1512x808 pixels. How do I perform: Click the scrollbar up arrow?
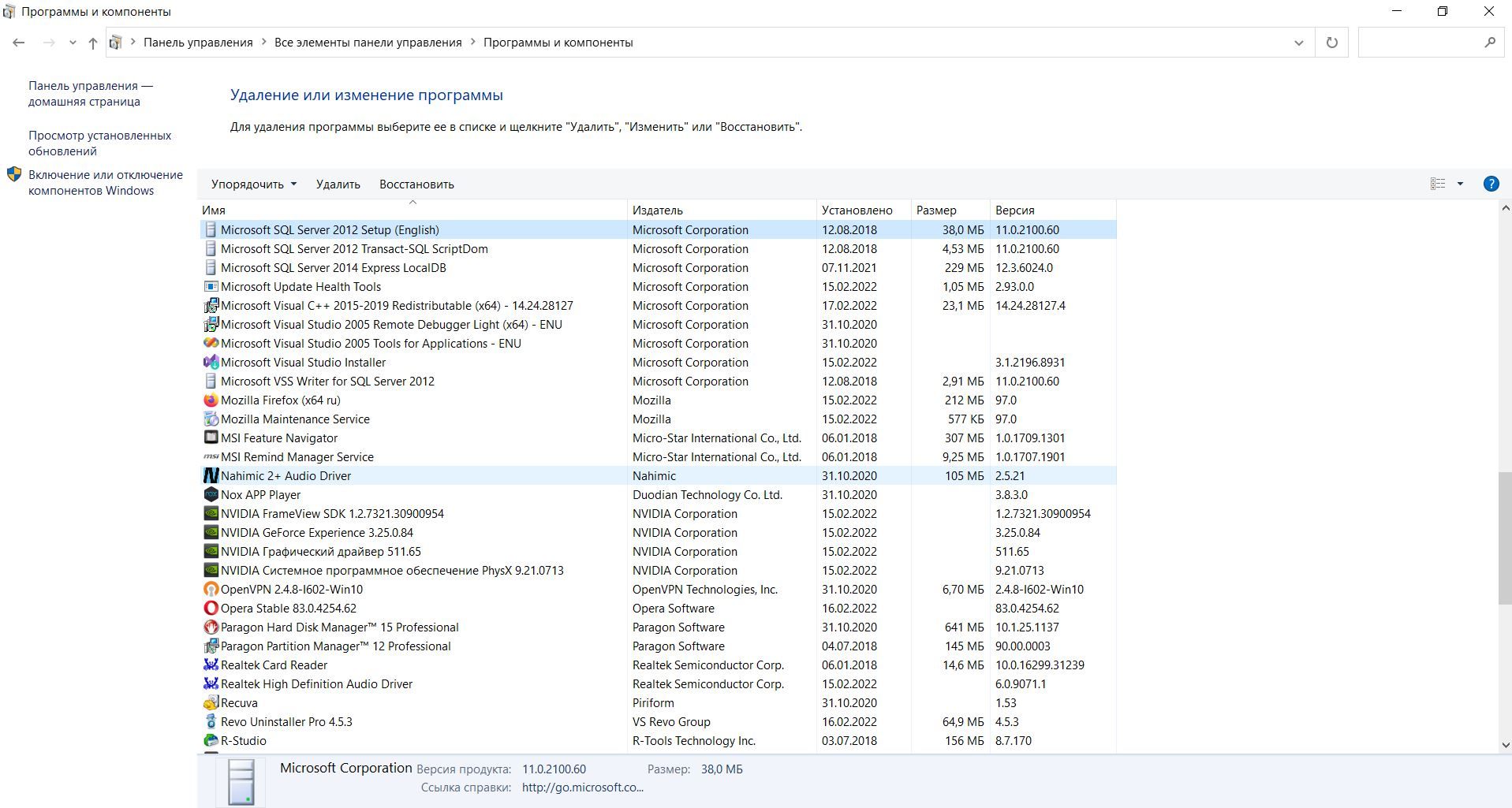coord(1505,209)
